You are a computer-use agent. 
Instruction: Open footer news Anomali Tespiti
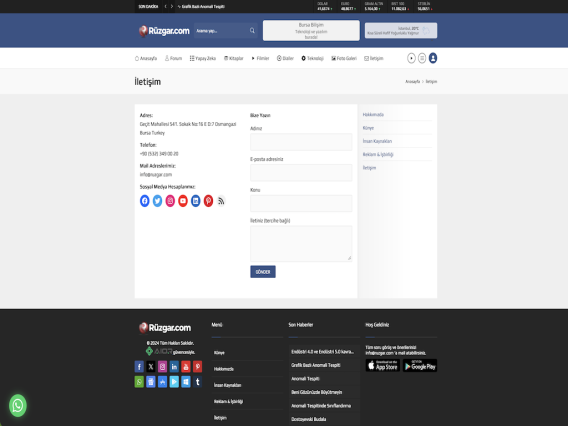[305, 379]
